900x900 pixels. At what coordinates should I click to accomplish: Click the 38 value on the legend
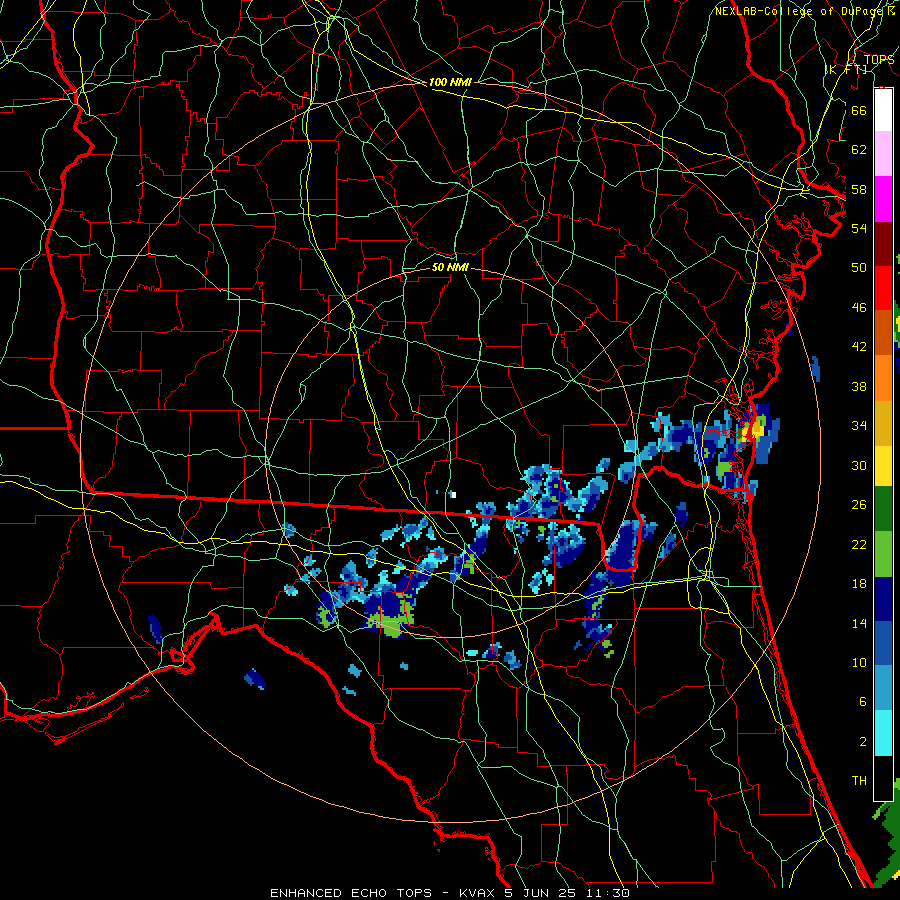tap(859, 386)
